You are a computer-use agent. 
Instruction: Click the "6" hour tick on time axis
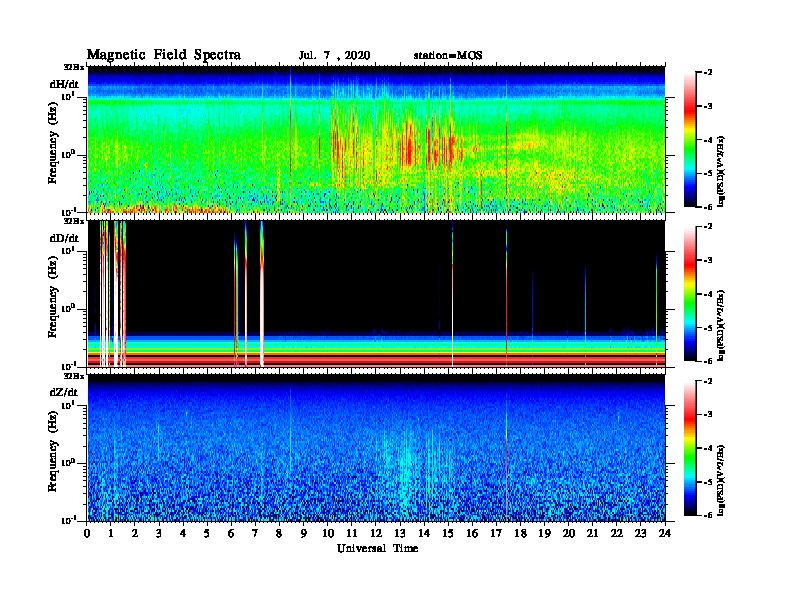(231, 533)
